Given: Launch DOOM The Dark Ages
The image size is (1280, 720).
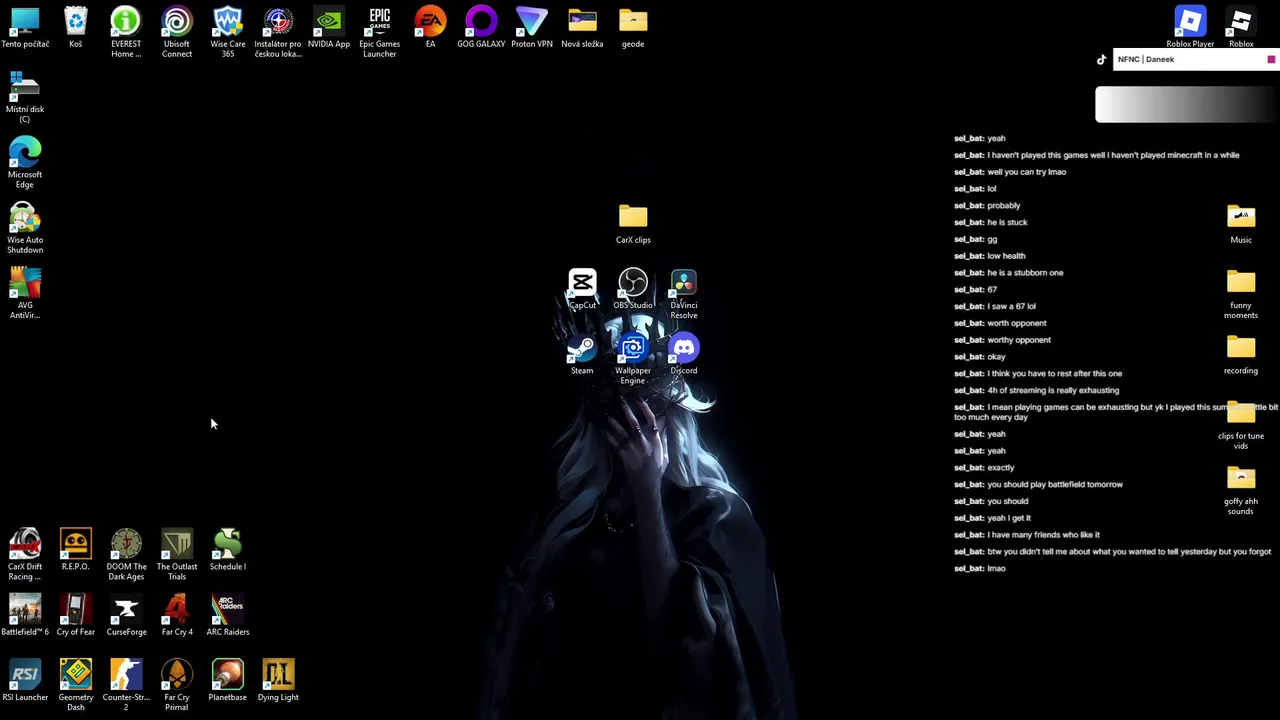Looking at the screenshot, I should click(126, 555).
